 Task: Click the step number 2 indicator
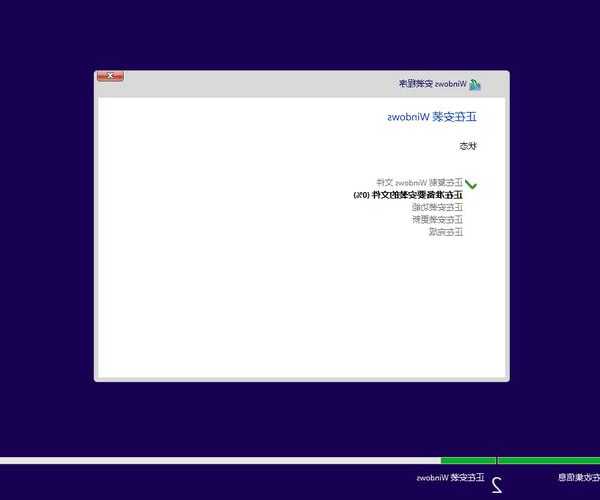[496, 485]
